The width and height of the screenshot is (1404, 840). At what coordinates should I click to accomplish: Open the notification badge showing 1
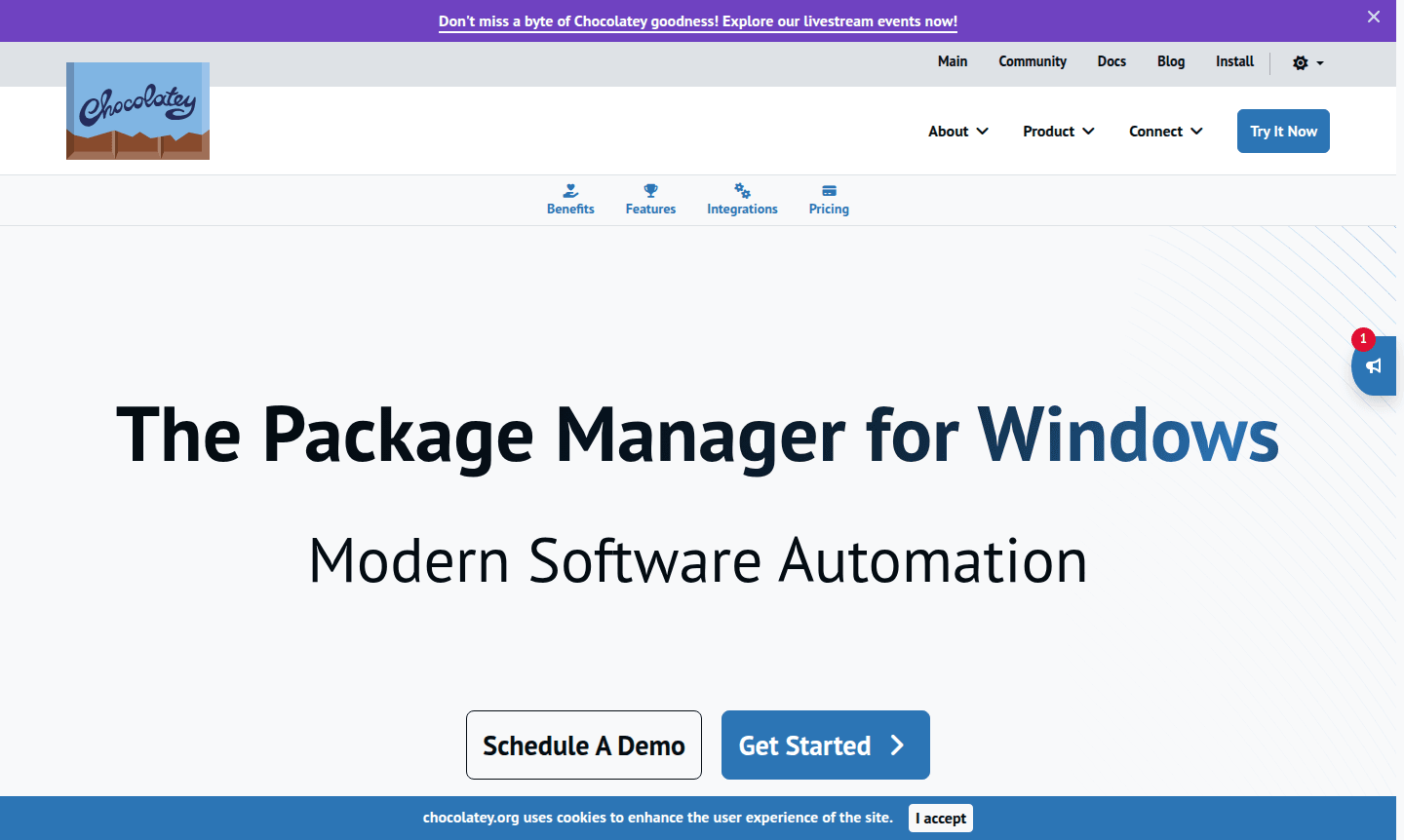(x=1362, y=339)
